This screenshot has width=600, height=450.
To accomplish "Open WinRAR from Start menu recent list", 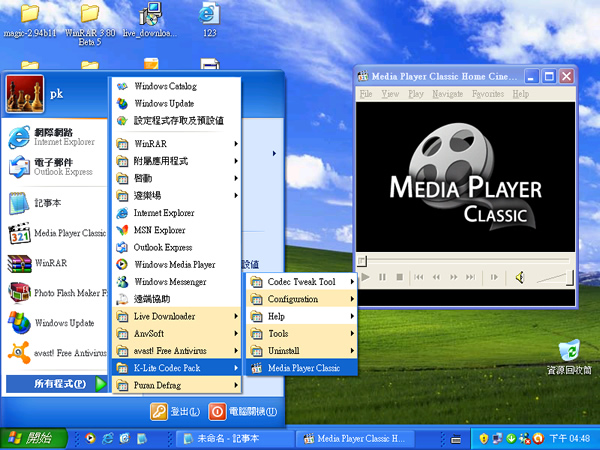I will (56, 263).
